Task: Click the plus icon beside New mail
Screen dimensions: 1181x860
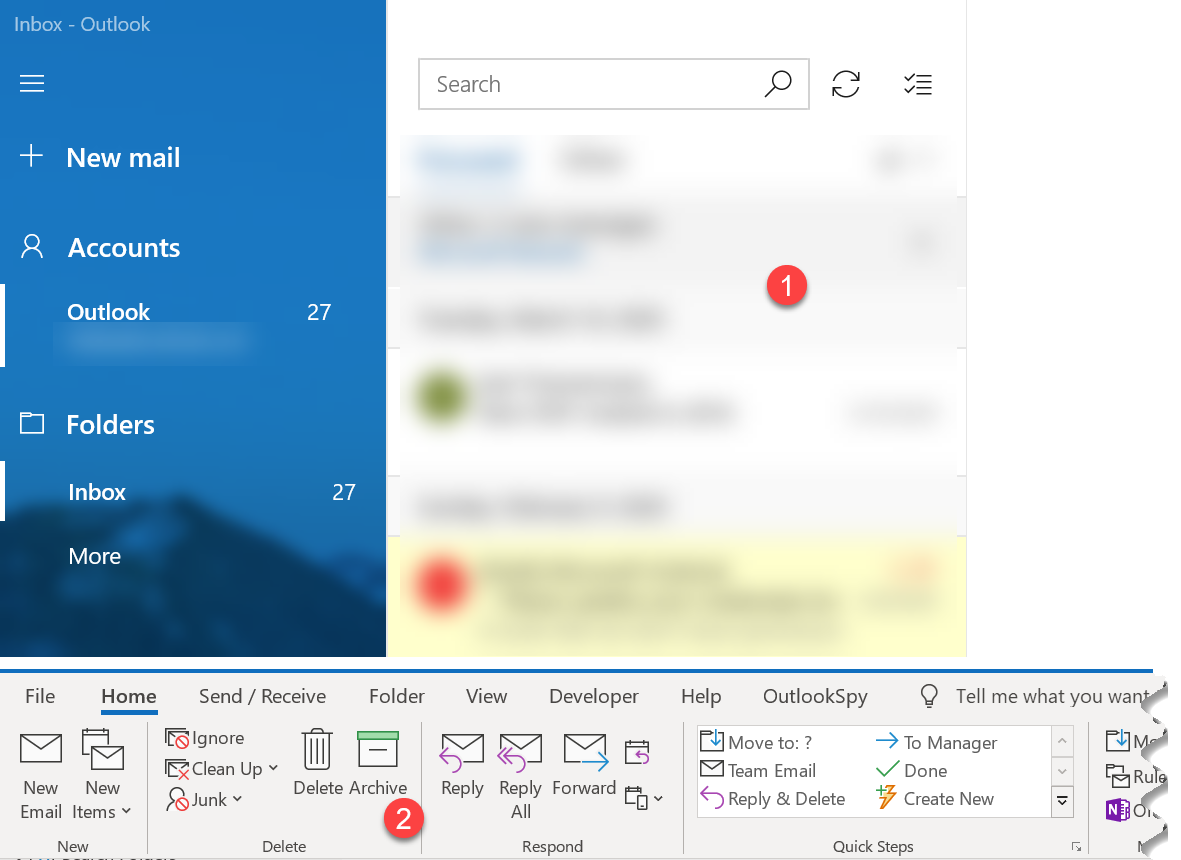Action: coord(31,156)
